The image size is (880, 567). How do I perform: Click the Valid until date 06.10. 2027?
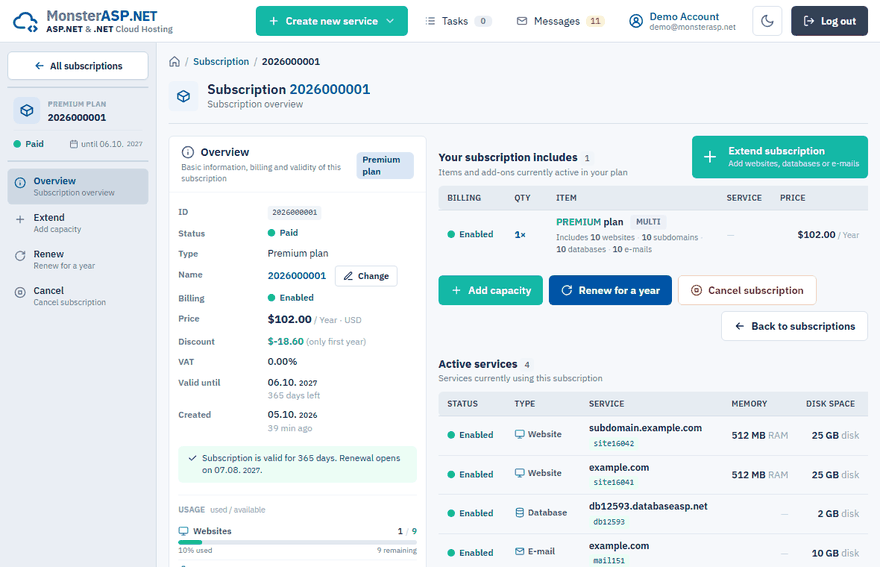coord(292,382)
